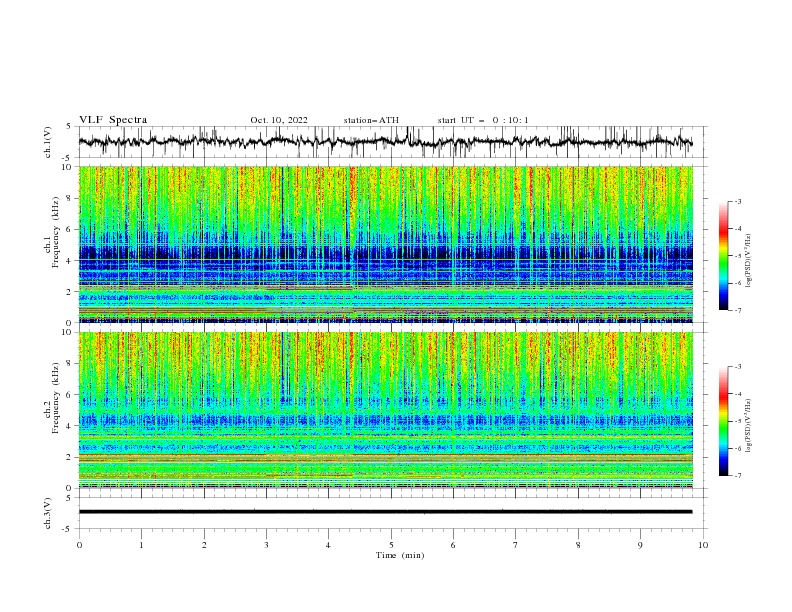
Task: Click the log(PSD) label beside ch.1 color bar
Action: [x=749, y=261]
